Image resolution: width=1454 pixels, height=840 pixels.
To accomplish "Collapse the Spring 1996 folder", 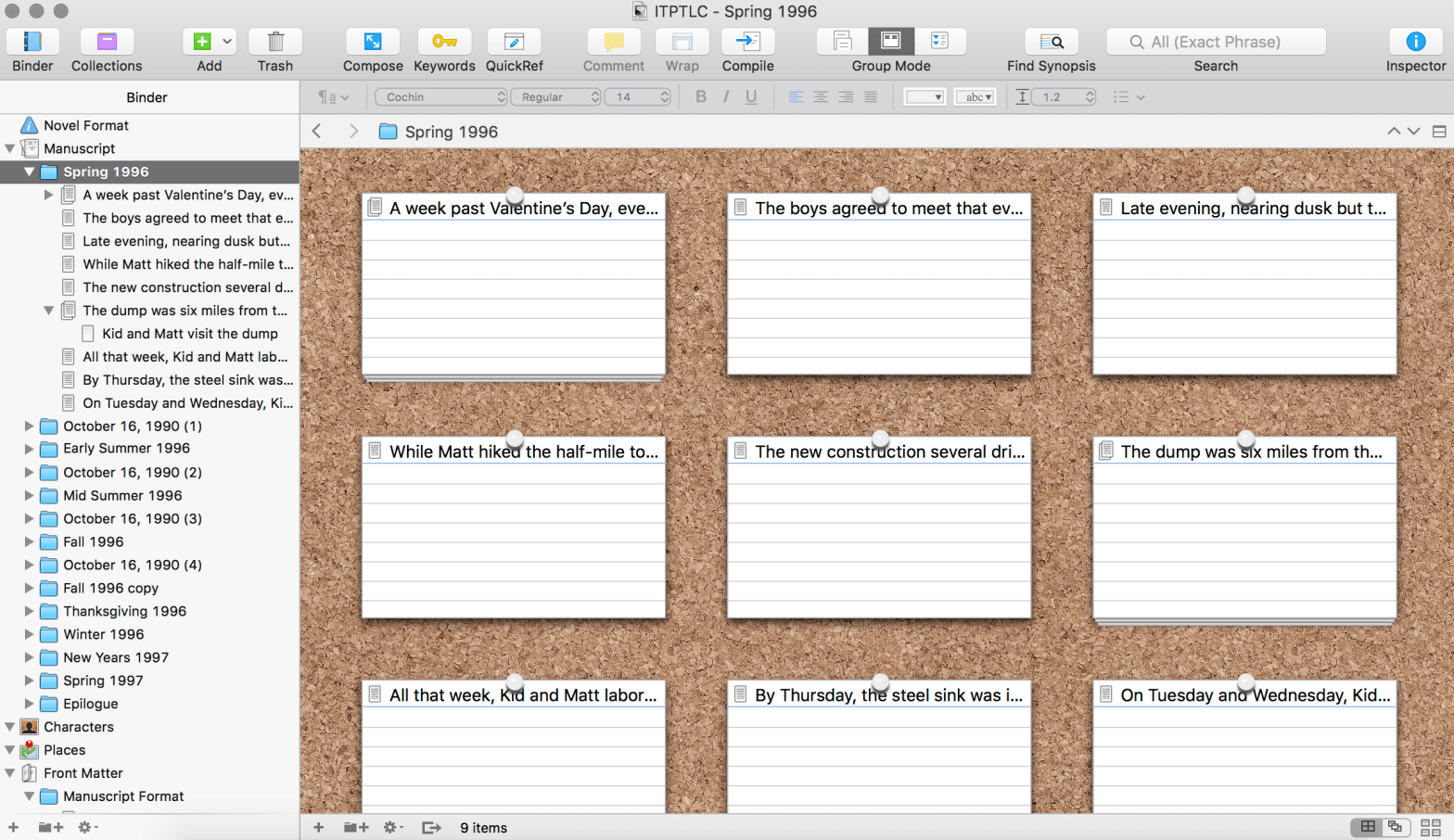I will (x=29, y=172).
